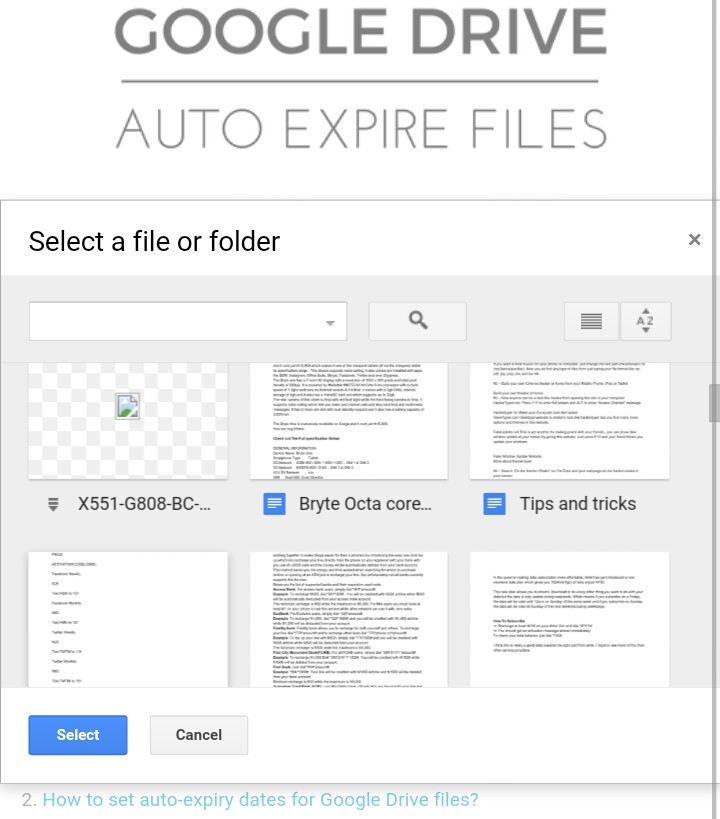Select the price list document thumbnail
The height and width of the screenshot is (819, 720).
[x=128, y=619]
